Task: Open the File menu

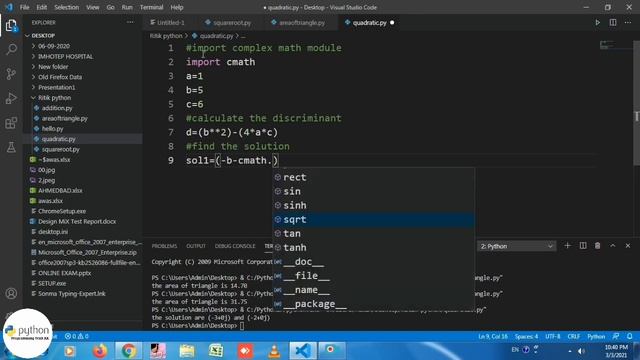Action: pos(24,7)
